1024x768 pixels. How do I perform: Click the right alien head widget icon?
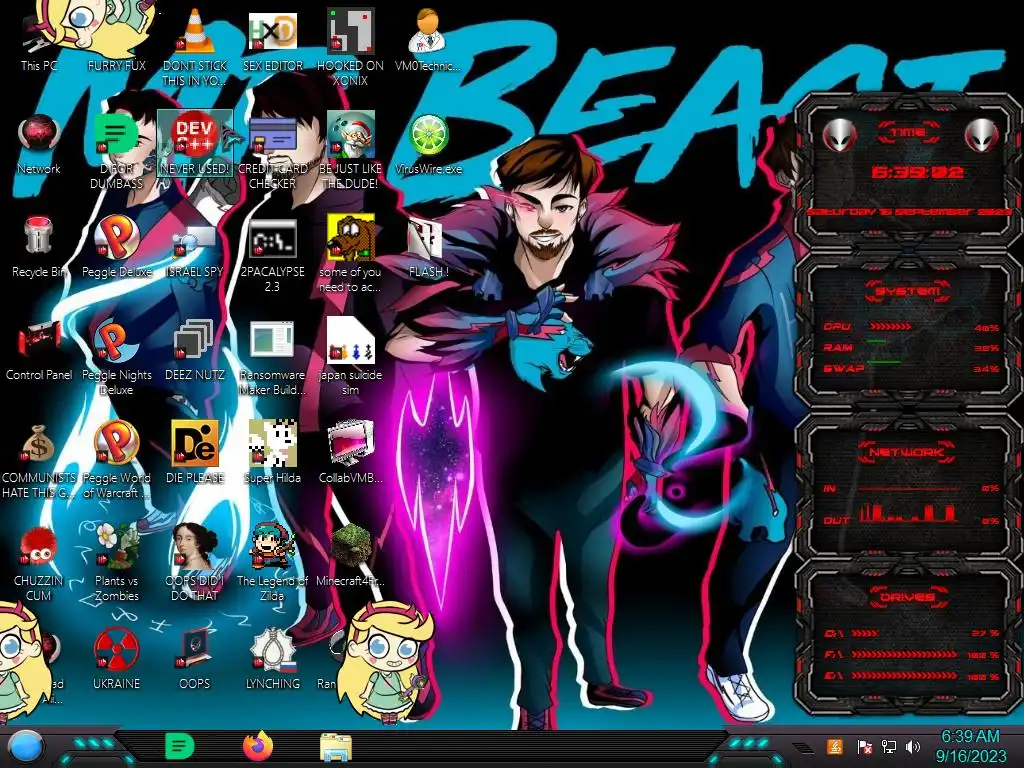tap(982, 135)
